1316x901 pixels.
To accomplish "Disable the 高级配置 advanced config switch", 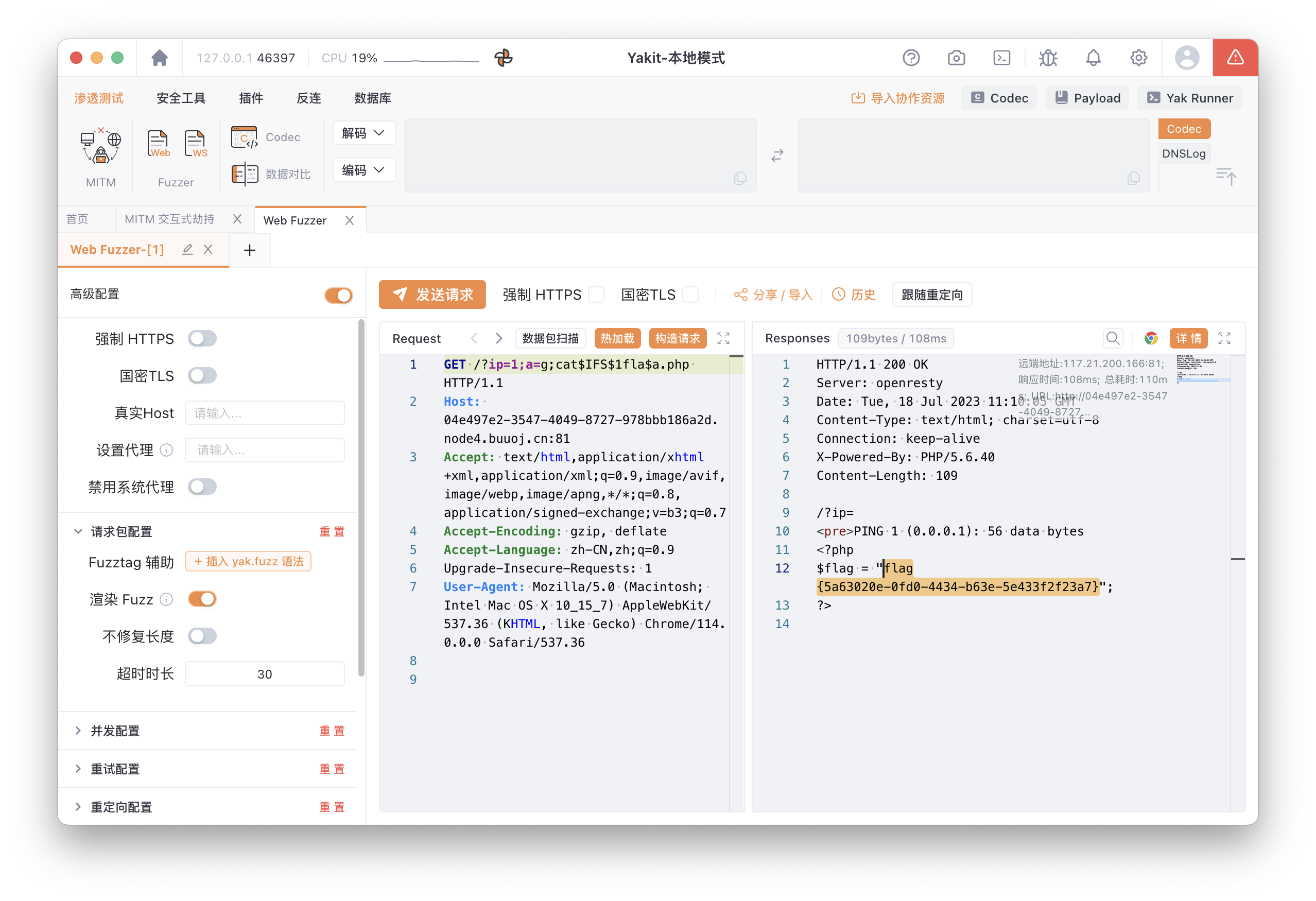I will (339, 295).
